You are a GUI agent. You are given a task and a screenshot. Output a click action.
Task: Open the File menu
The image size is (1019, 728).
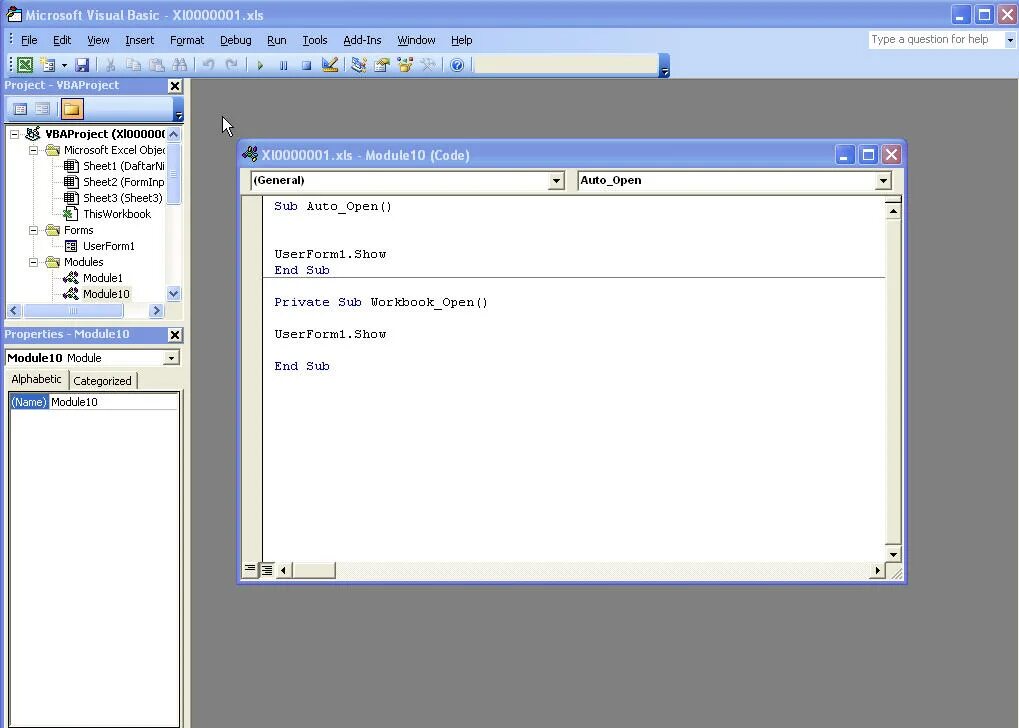click(29, 40)
